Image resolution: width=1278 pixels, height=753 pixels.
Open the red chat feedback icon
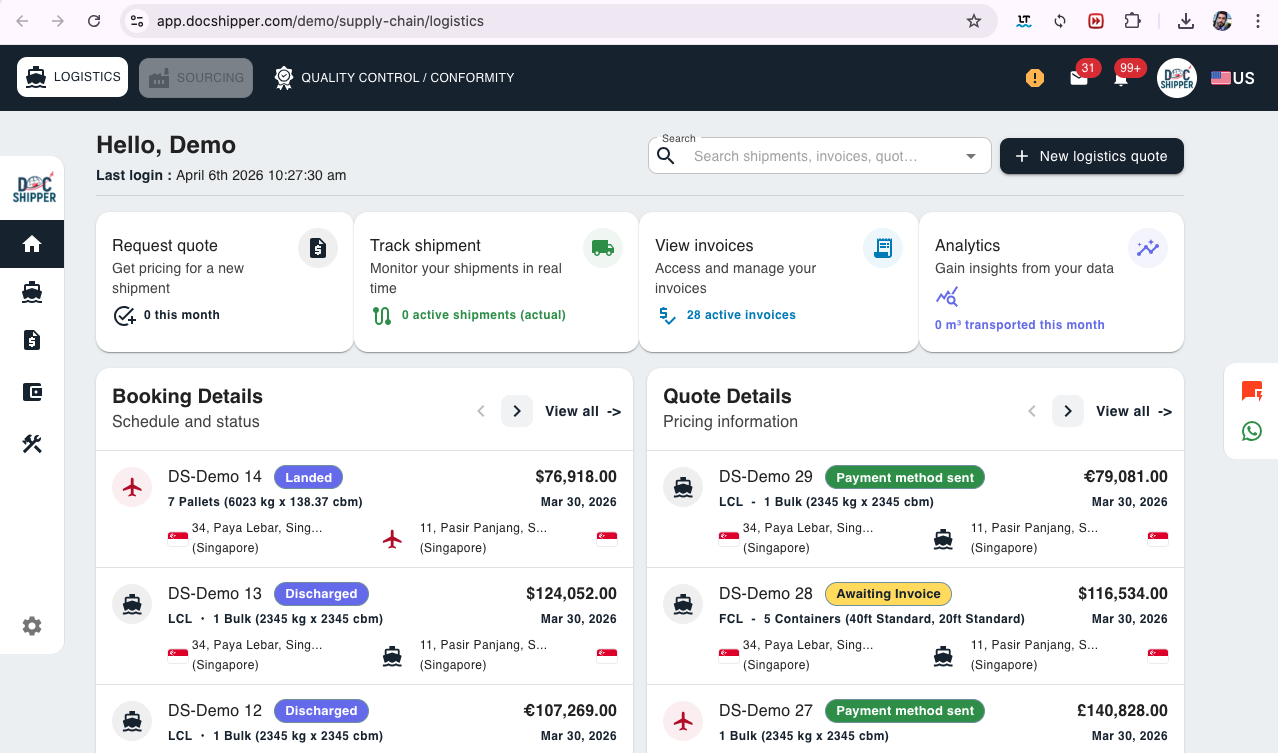[x=1251, y=391]
